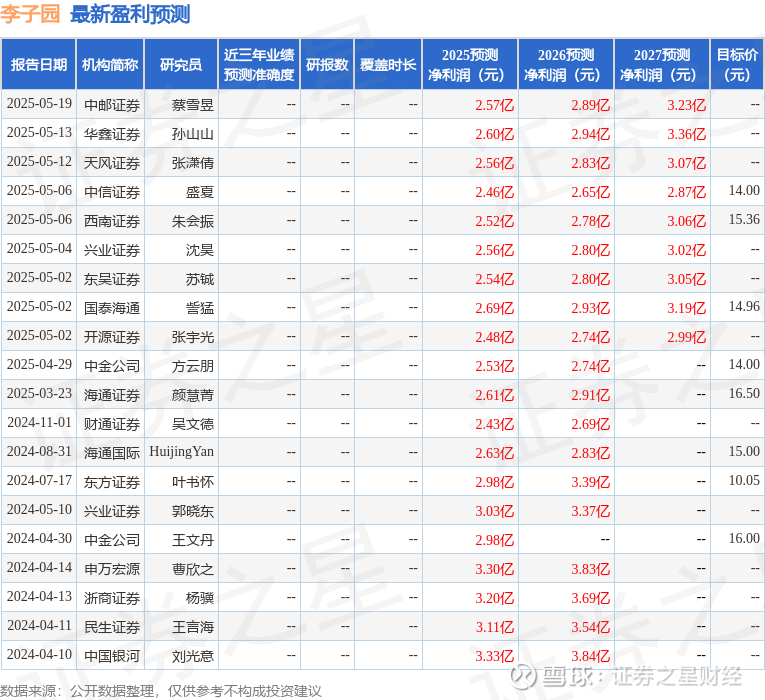Click the 3.33亿 2025 forecast
Screen dimensions: 765x700
pos(495,656)
